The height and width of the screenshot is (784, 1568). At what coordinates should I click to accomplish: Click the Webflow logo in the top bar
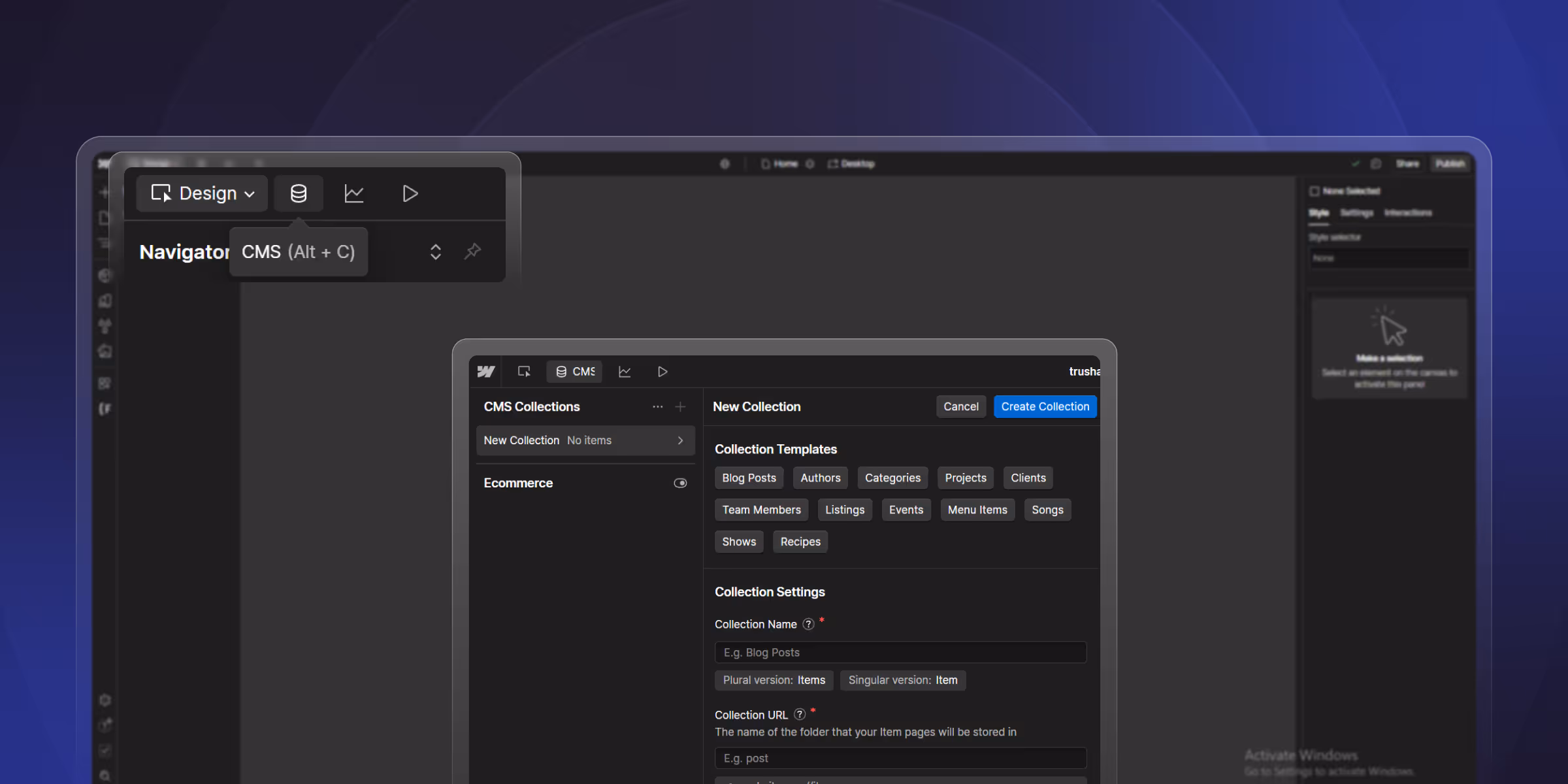coord(485,371)
